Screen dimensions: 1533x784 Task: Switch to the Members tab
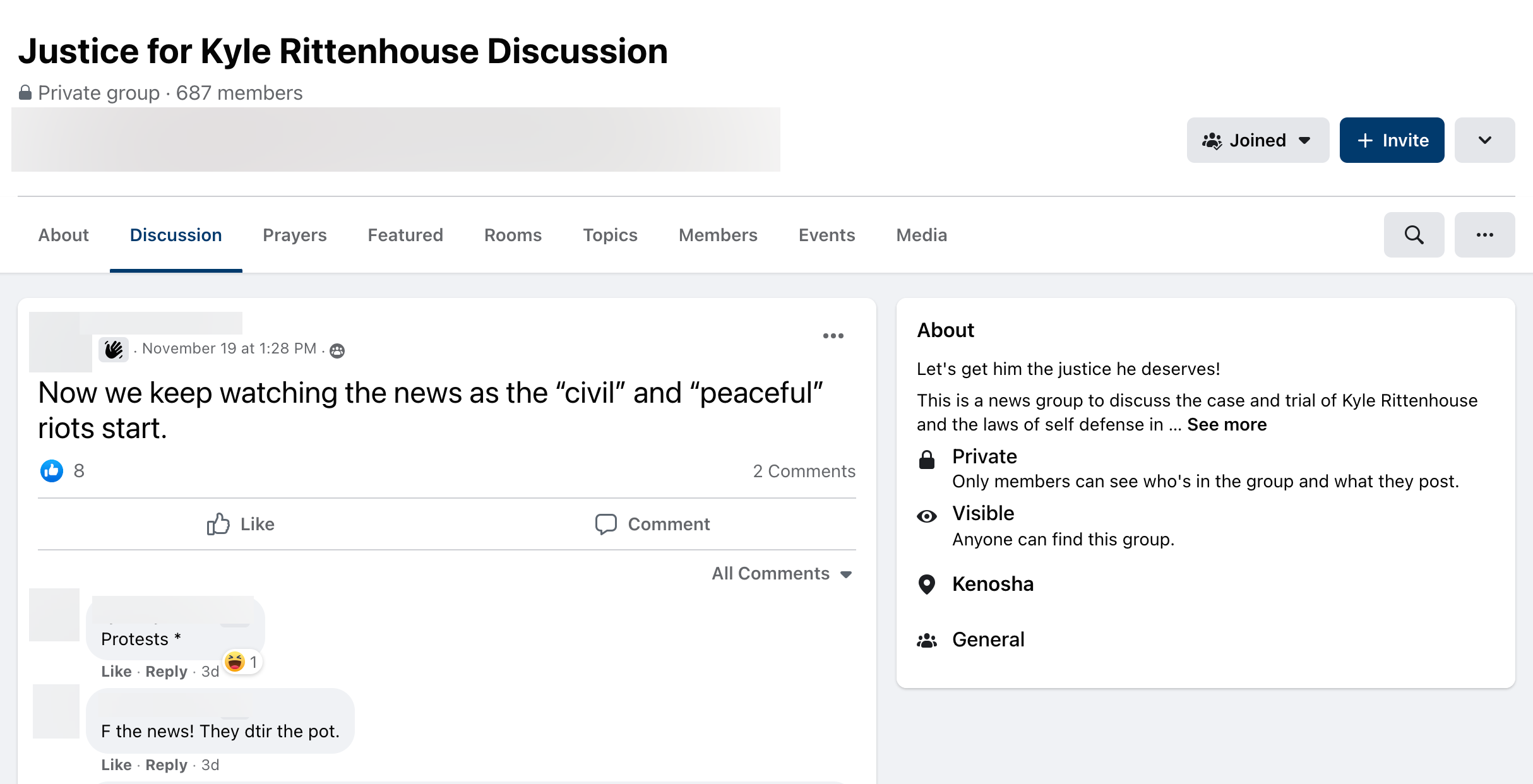718,235
